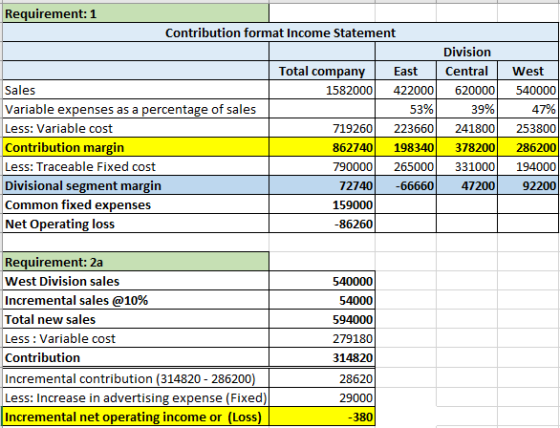560x428 pixels.
Task: Select the 'Less: Variable cost' label in Requirement 1
Action: tap(136, 128)
